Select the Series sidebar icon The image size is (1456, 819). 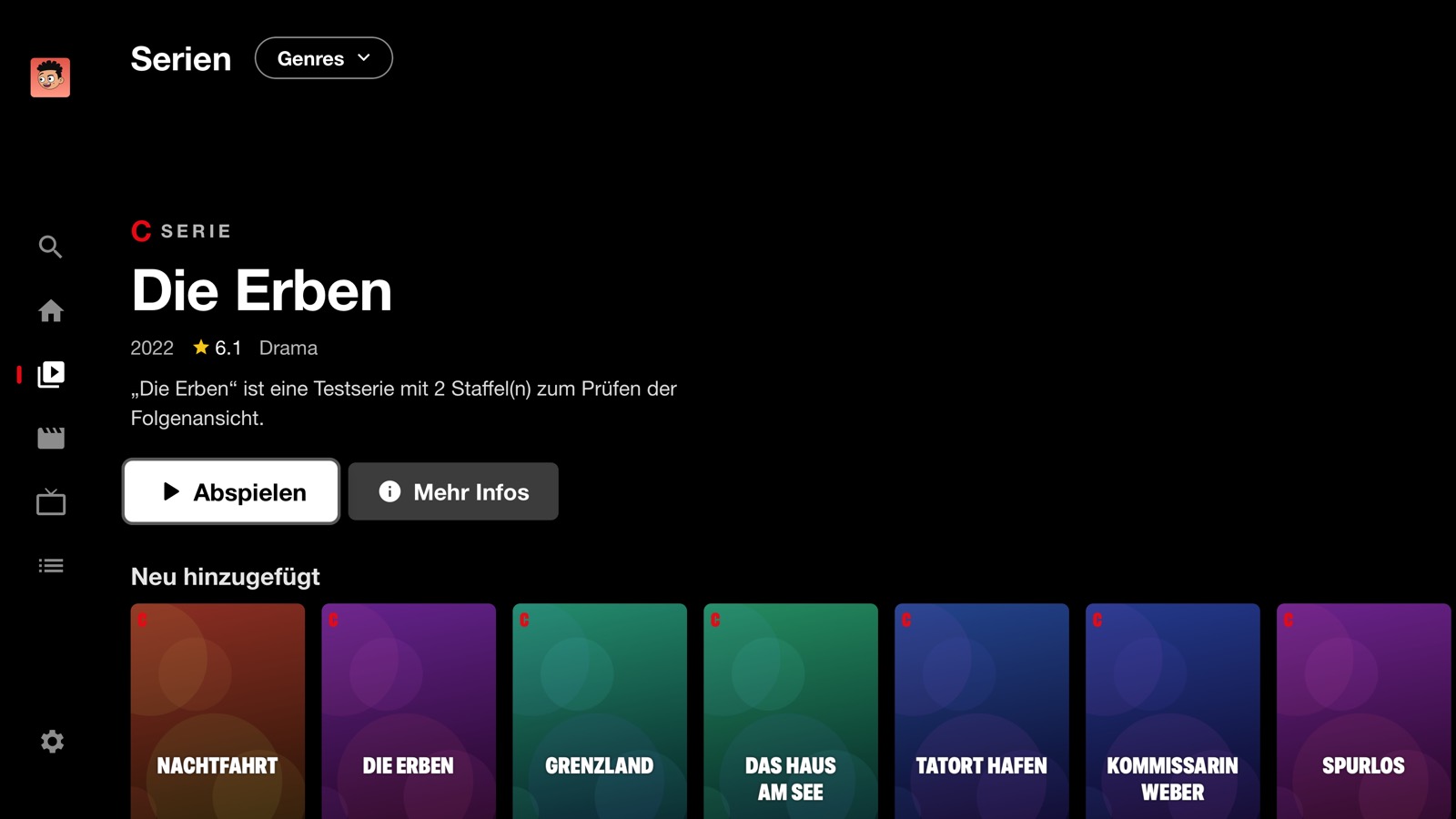pyautogui.click(x=51, y=374)
